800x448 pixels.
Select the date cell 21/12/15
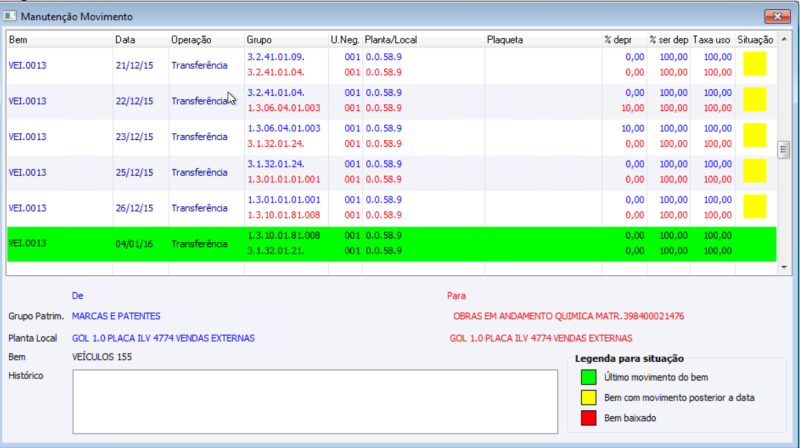134,65
